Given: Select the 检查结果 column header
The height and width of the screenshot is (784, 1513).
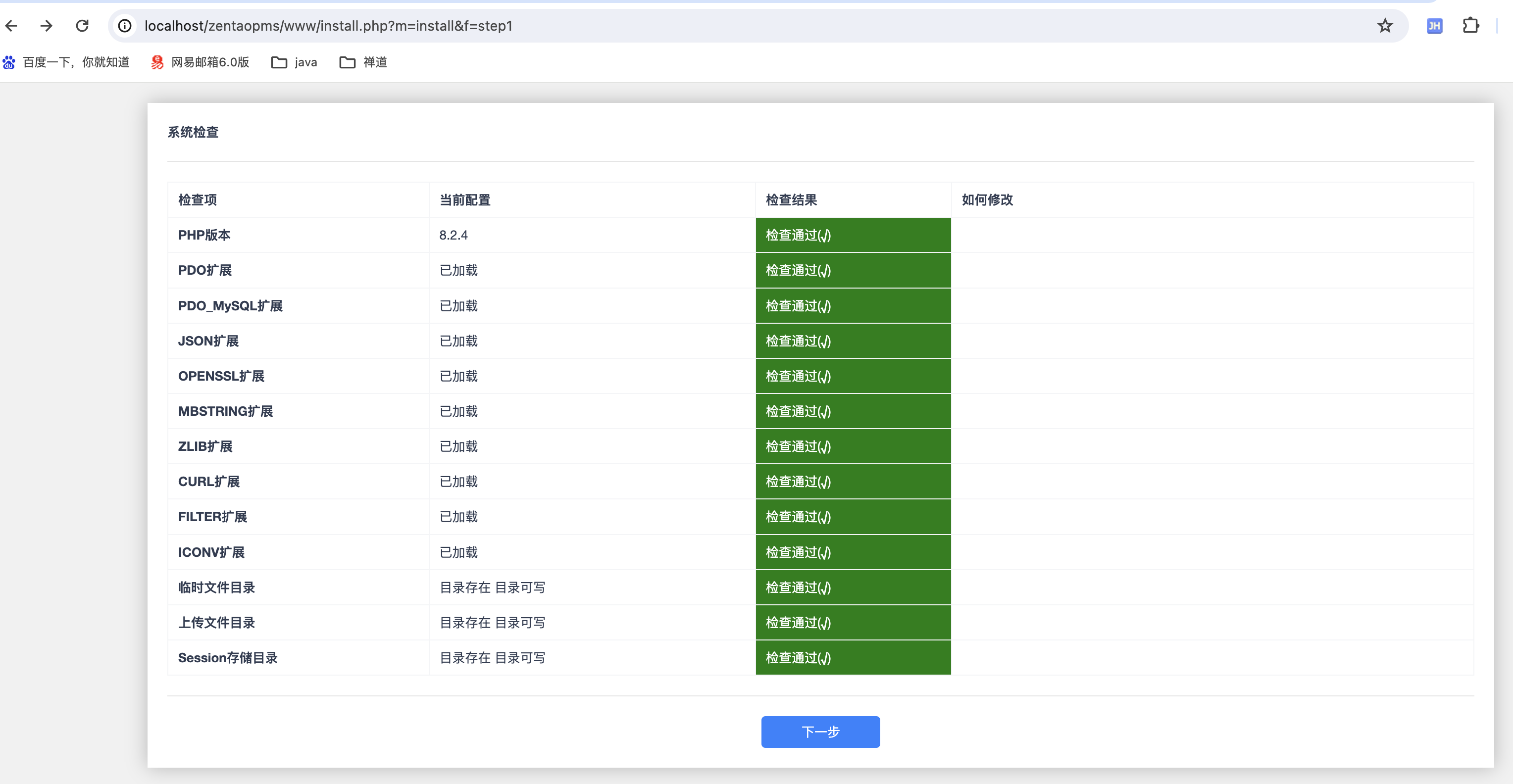Looking at the screenshot, I should pyautogui.click(x=791, y=199).
